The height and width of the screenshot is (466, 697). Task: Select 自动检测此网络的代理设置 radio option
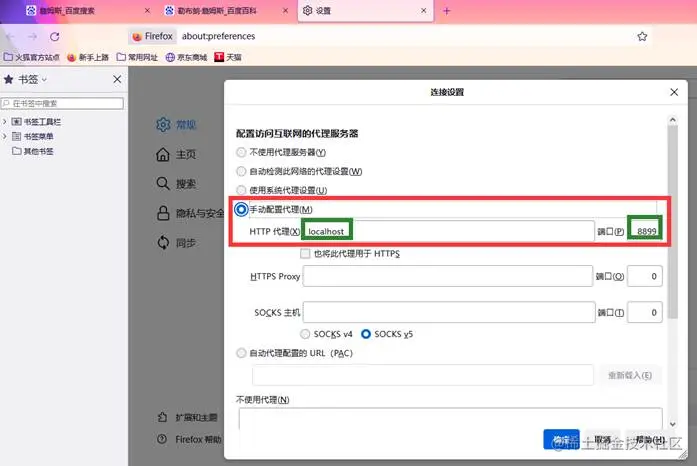(241, 171)
